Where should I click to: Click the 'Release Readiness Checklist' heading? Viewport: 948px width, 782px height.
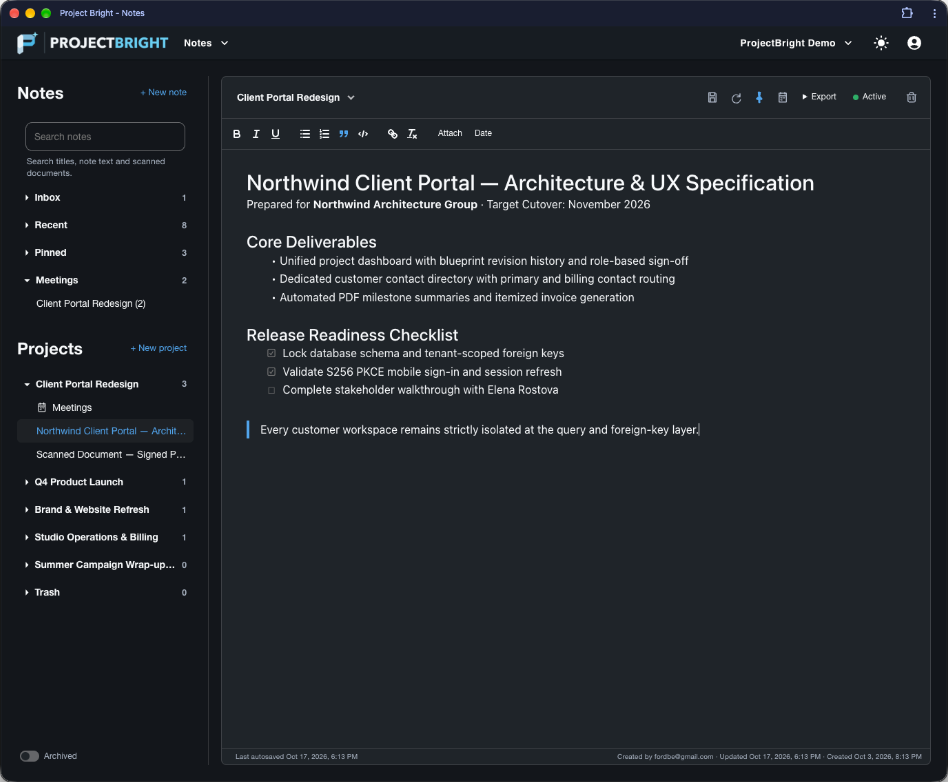[352, 335]
